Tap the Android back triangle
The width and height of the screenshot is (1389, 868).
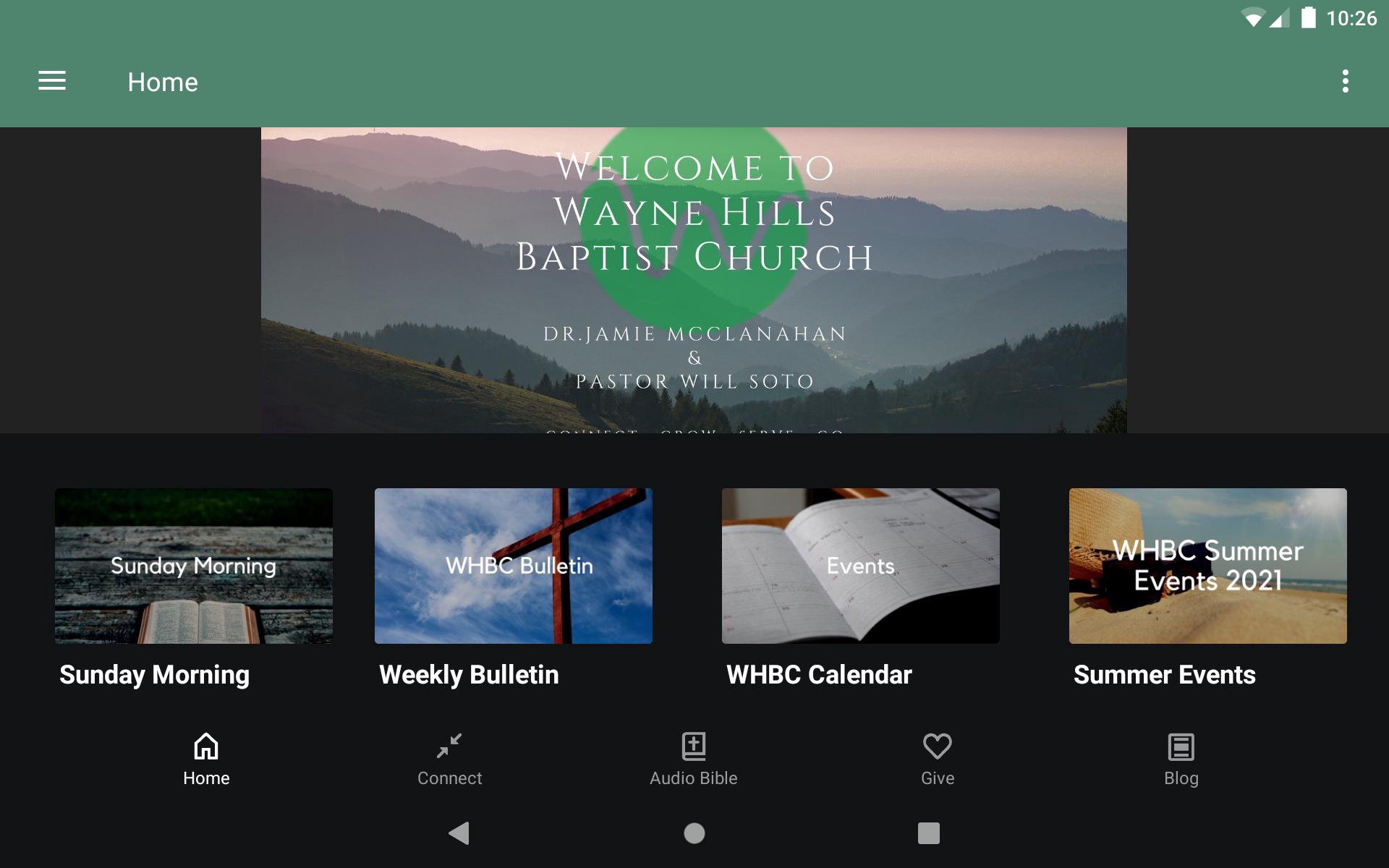459,833
